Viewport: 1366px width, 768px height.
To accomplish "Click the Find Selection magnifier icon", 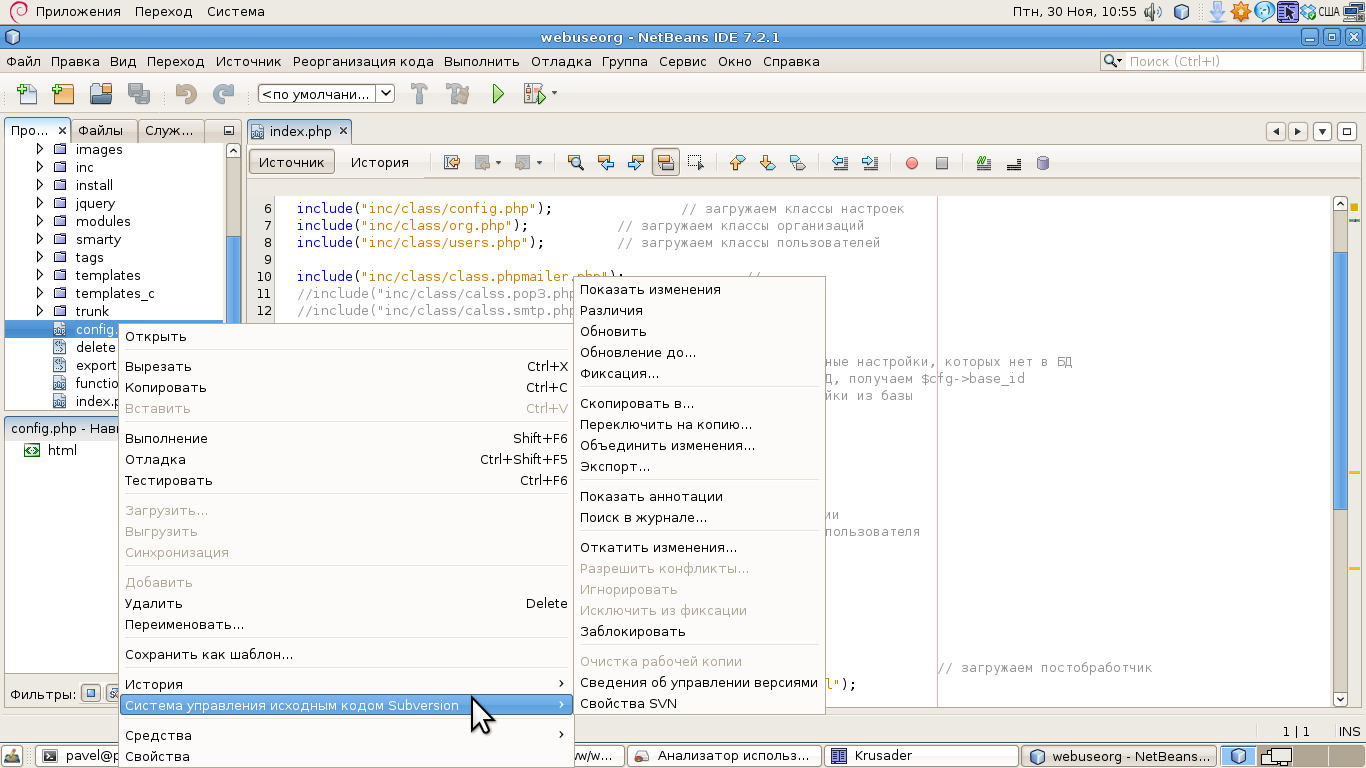I will pyautogui.click(x=575, y=163).
